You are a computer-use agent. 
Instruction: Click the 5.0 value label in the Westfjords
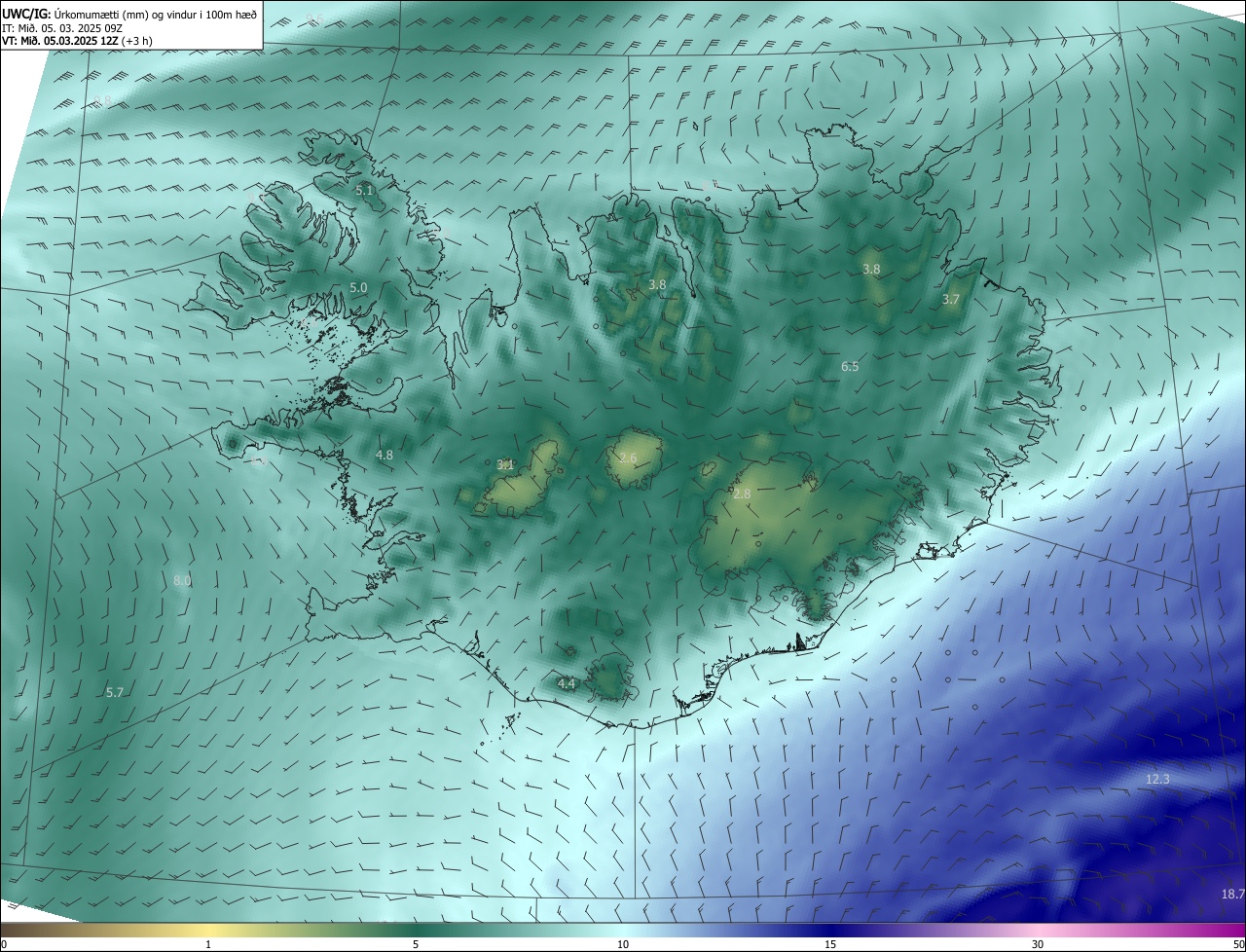pos(358,288)
